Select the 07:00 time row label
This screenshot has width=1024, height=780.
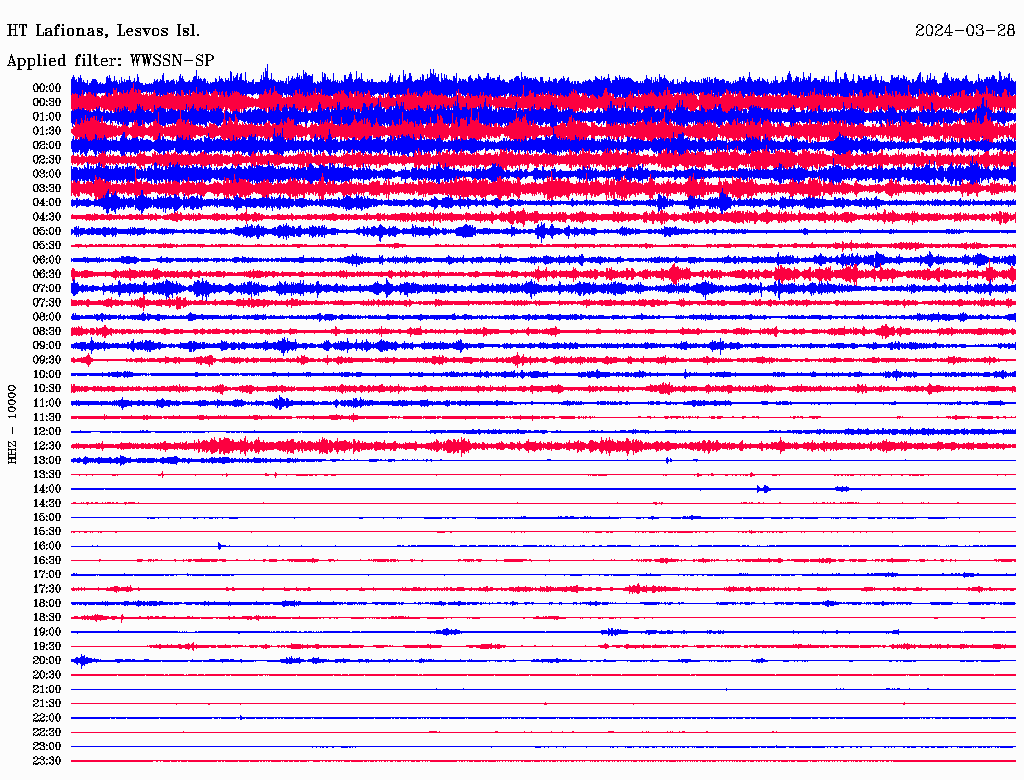click(47, 289)
